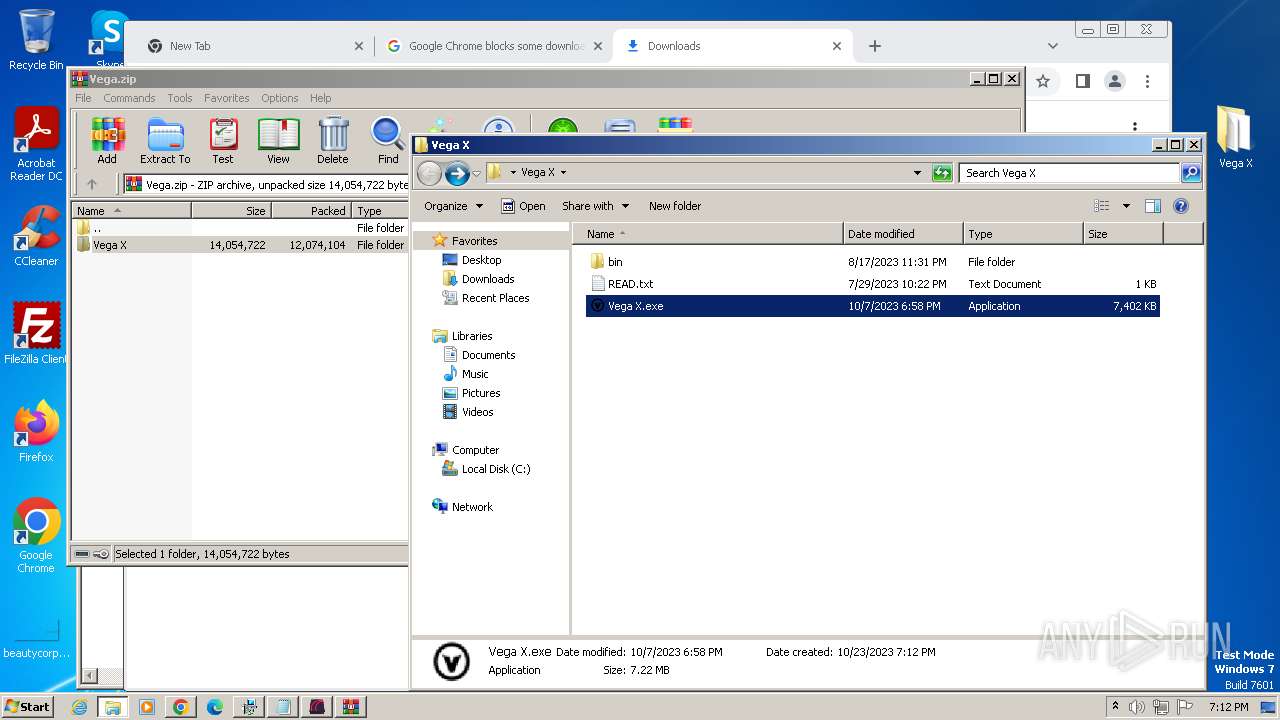
Task: Select the CCleaner desktop icon
Action: (x=36, y=236)
